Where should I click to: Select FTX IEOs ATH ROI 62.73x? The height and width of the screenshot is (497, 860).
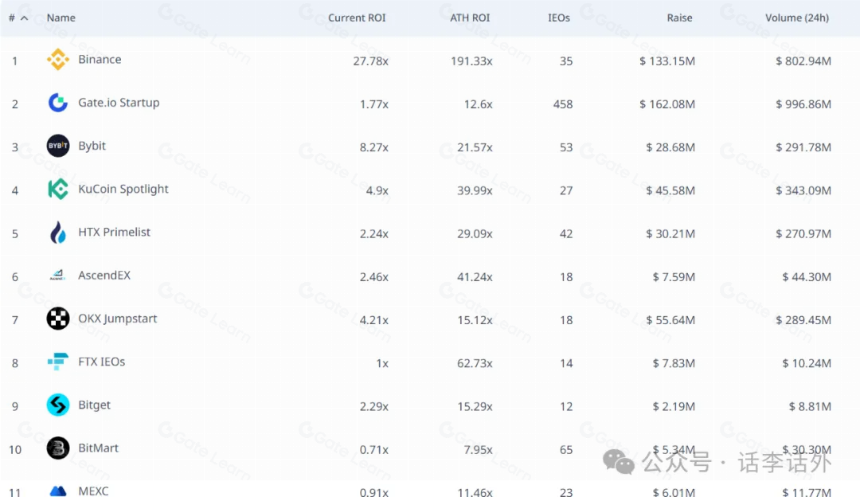(475, 363)
